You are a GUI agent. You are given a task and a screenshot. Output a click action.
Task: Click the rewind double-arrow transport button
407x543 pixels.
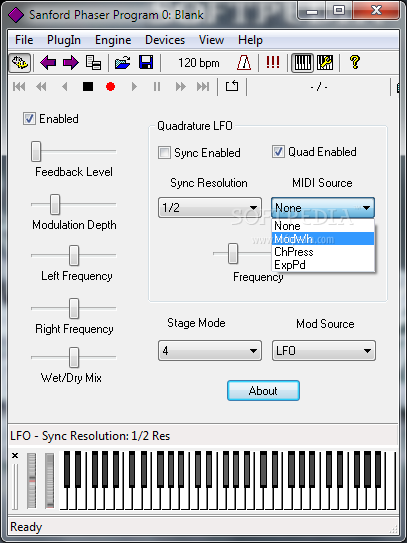click(x=41, y=87)
